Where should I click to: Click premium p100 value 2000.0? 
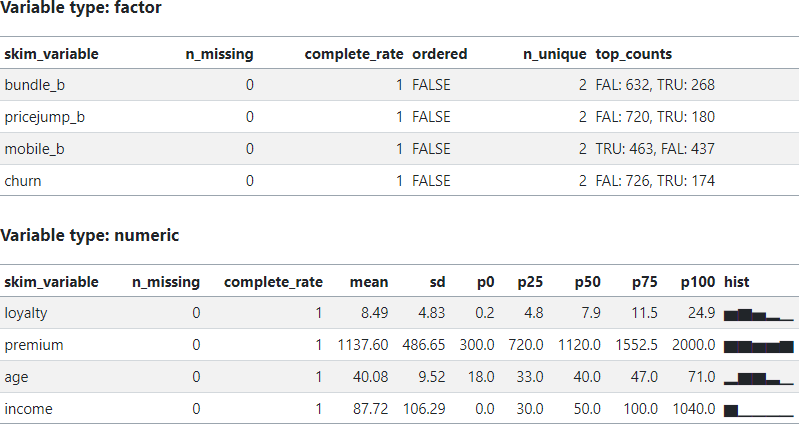[694, 345]
